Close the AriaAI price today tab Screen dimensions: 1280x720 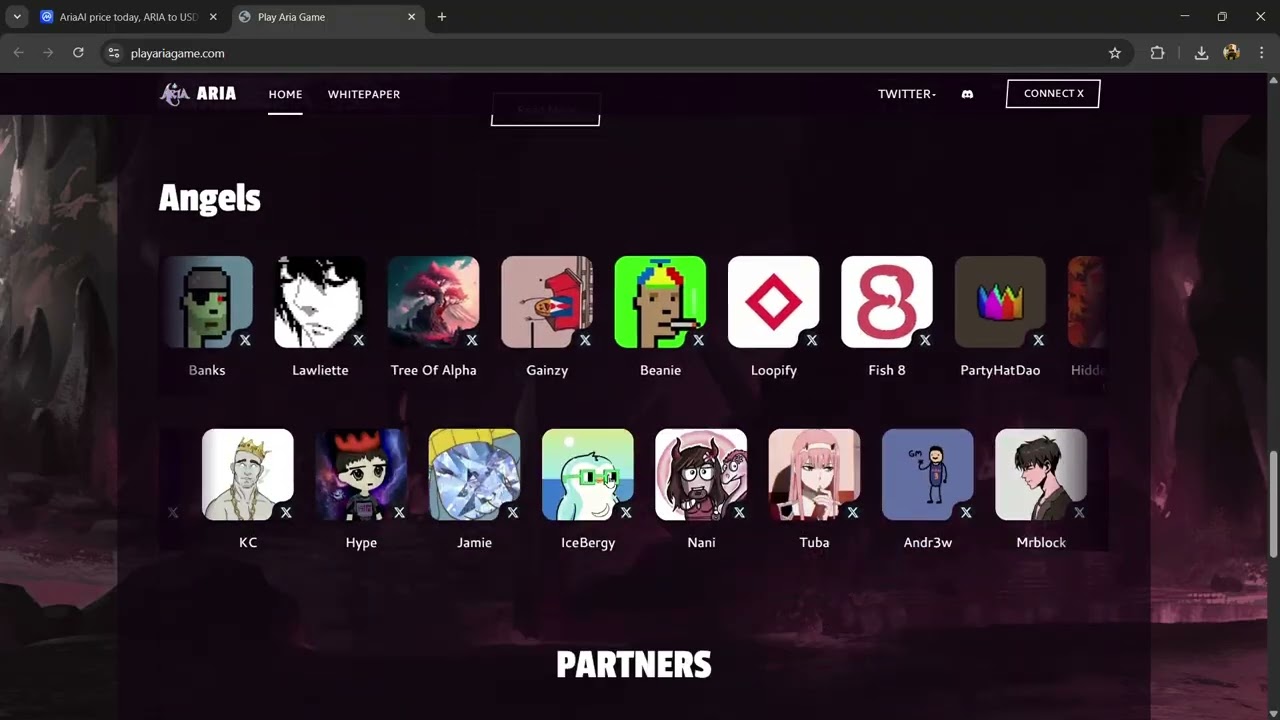click(x=213, y=17)
